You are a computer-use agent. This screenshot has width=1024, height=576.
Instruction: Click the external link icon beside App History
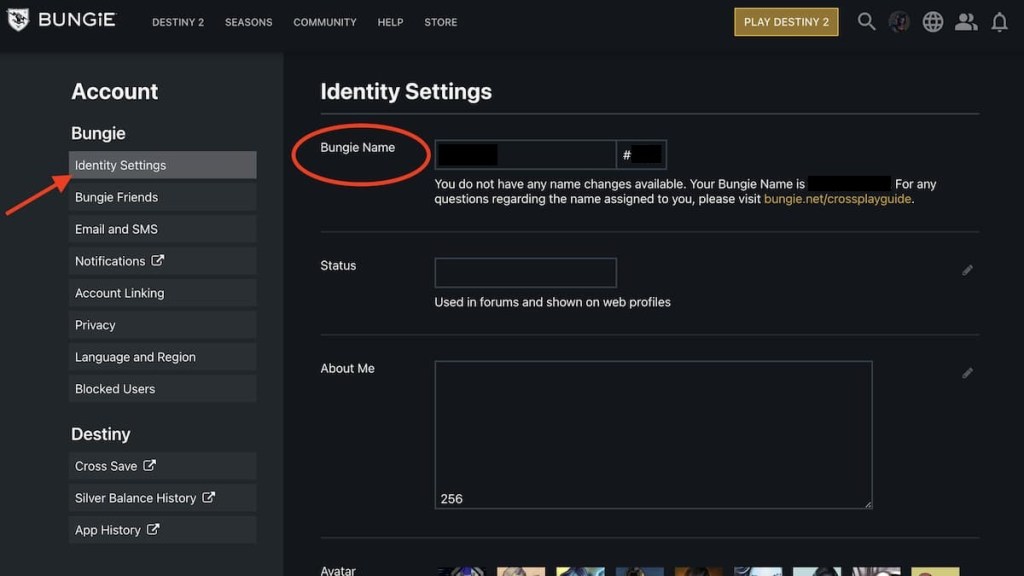point(153,530)
